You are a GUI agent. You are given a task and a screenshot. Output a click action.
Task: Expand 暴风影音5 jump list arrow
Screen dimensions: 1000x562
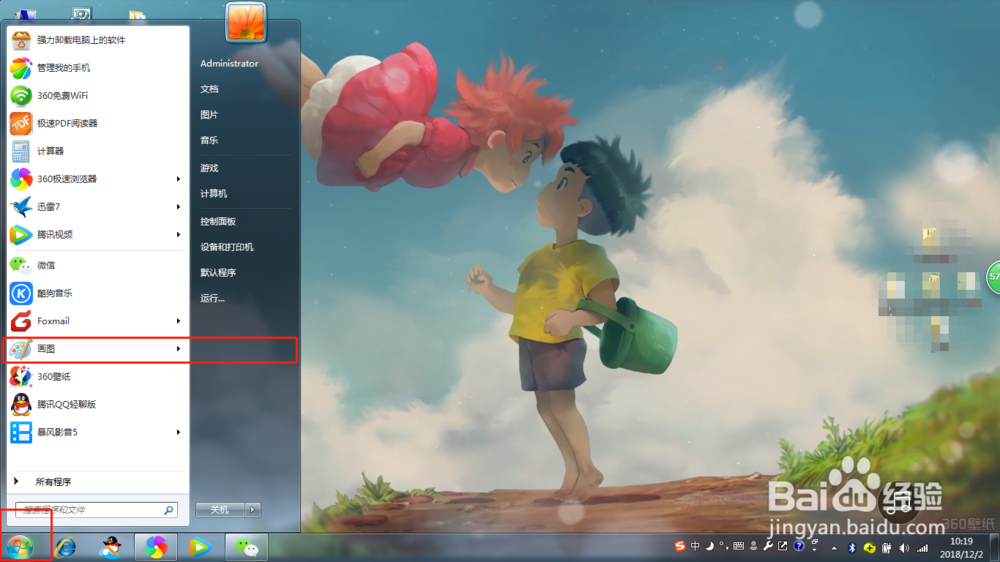pos(179,433)
